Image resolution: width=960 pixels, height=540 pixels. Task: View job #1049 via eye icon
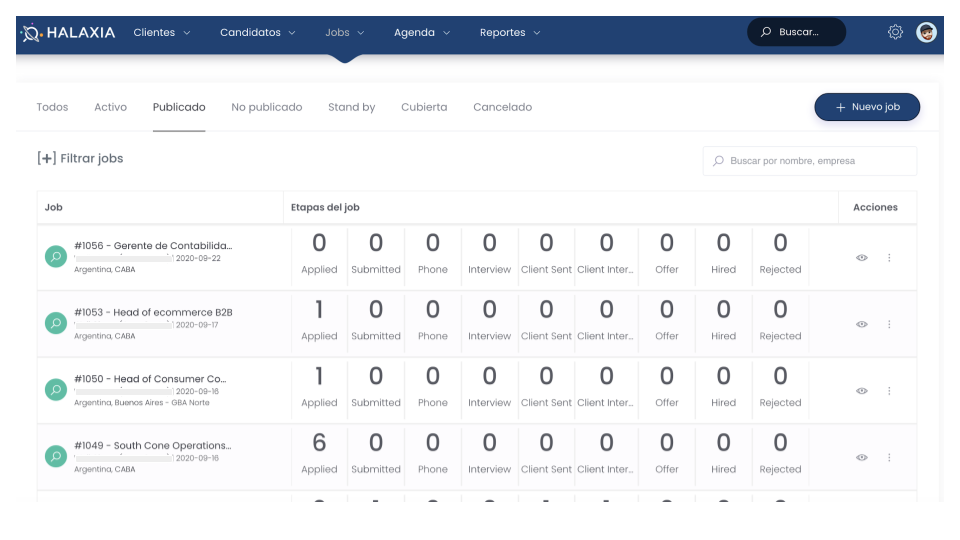862,457
